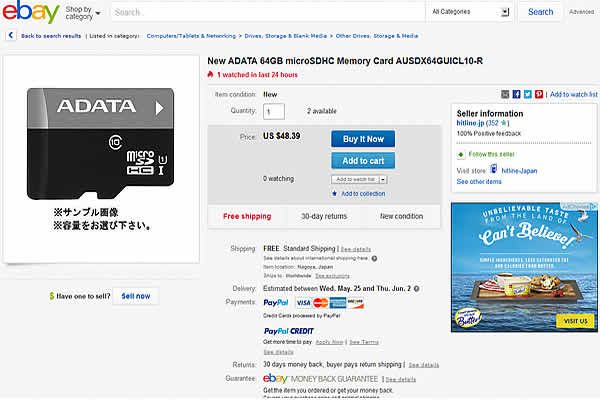Click VISIT US button in butter ad

pyautogui.click(x=575, y=321)
